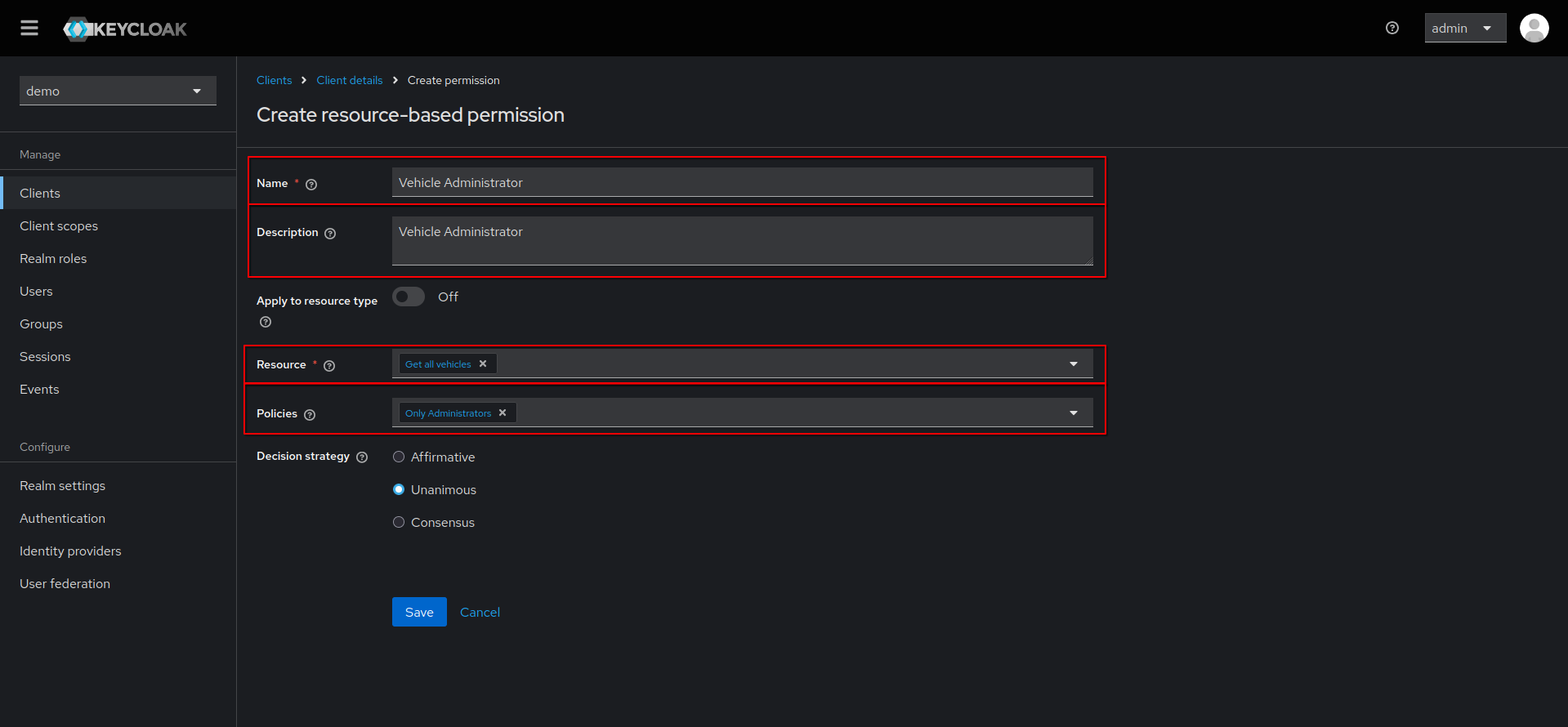1568x727 pixels.
Task: Click the user avatar icon
Action: click(1534, 28)
